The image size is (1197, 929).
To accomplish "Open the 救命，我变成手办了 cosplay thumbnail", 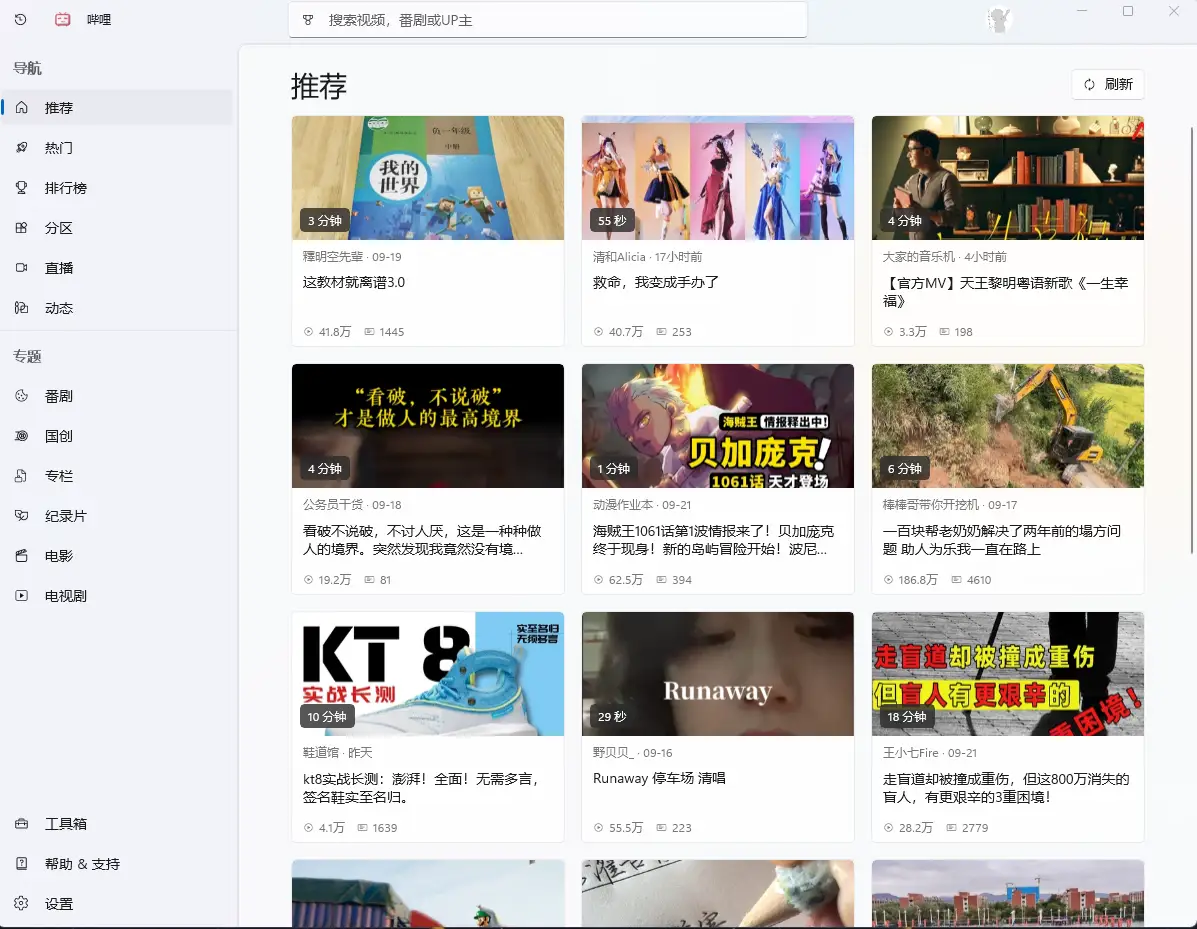I will coord(718,178).
